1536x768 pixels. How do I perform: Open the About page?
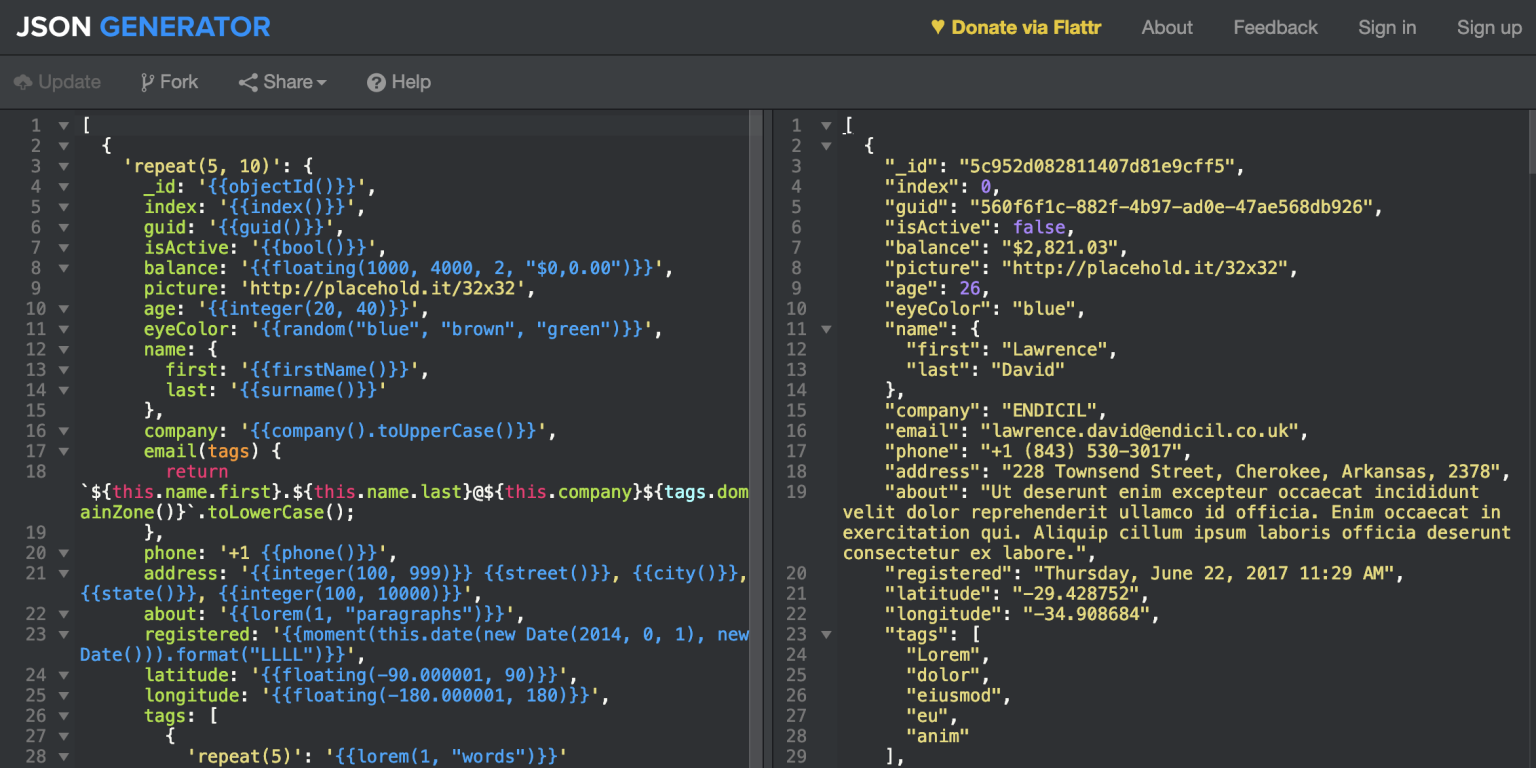click(1167, 27)
